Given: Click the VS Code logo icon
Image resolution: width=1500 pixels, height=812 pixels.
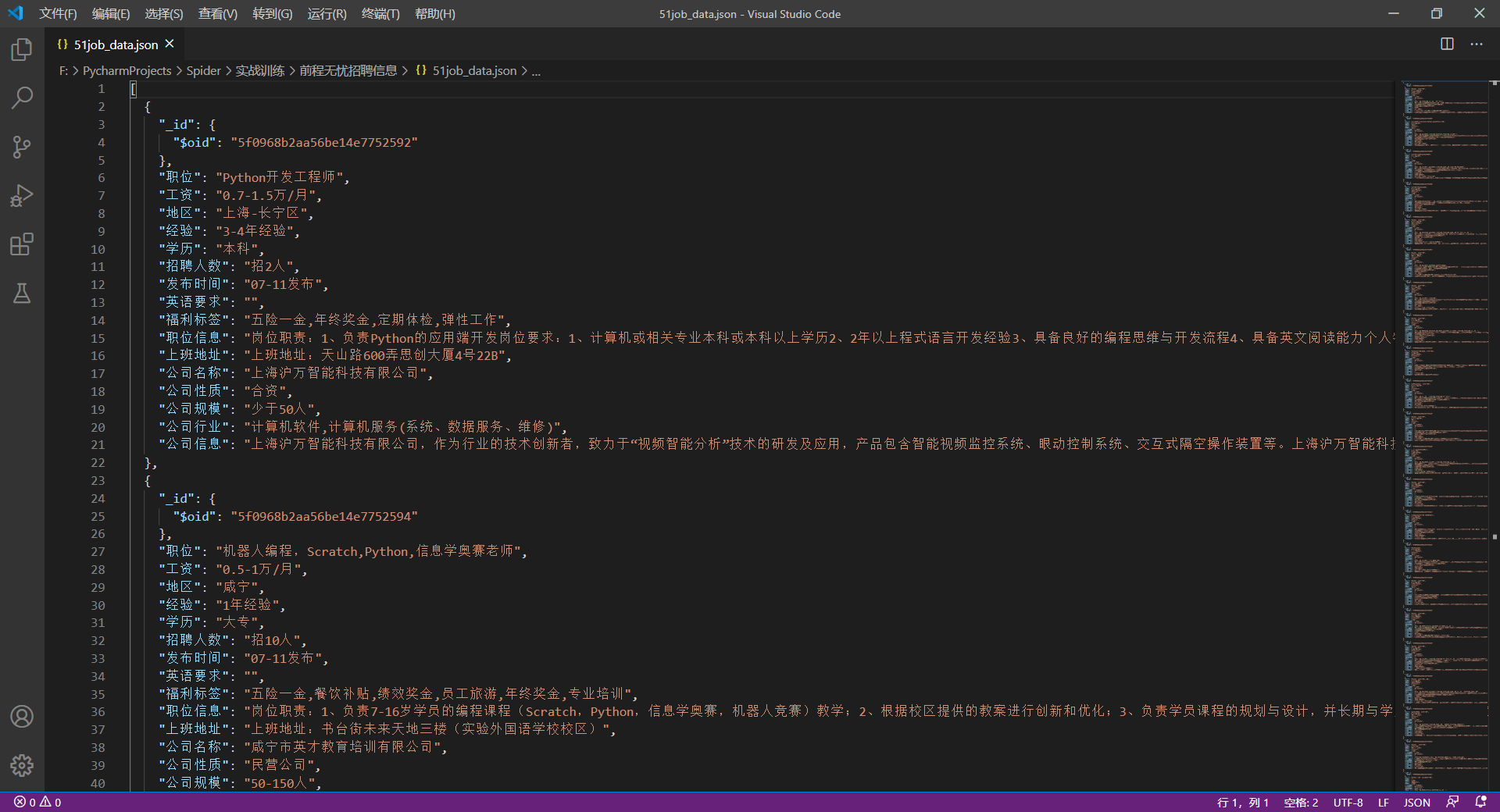Looking at the screenshot, I should click(x=16, y=13).
